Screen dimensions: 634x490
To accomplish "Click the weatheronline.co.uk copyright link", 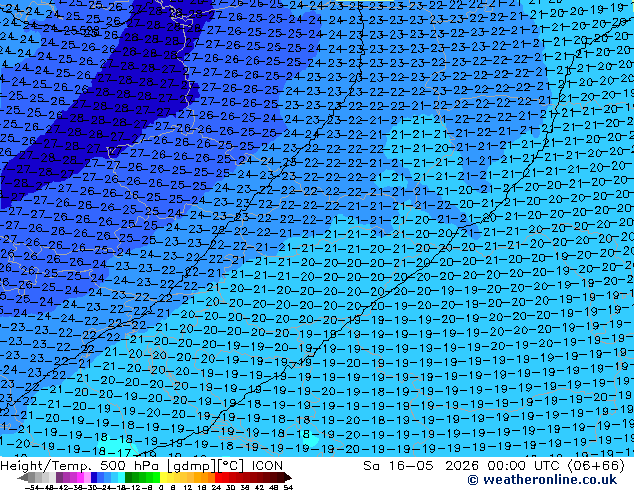I will (x=542, y=480).
